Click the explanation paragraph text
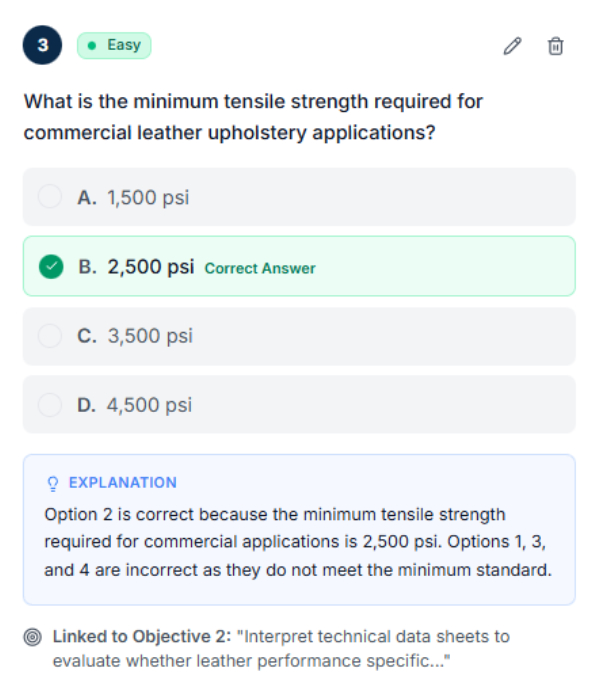 [297, 543]
